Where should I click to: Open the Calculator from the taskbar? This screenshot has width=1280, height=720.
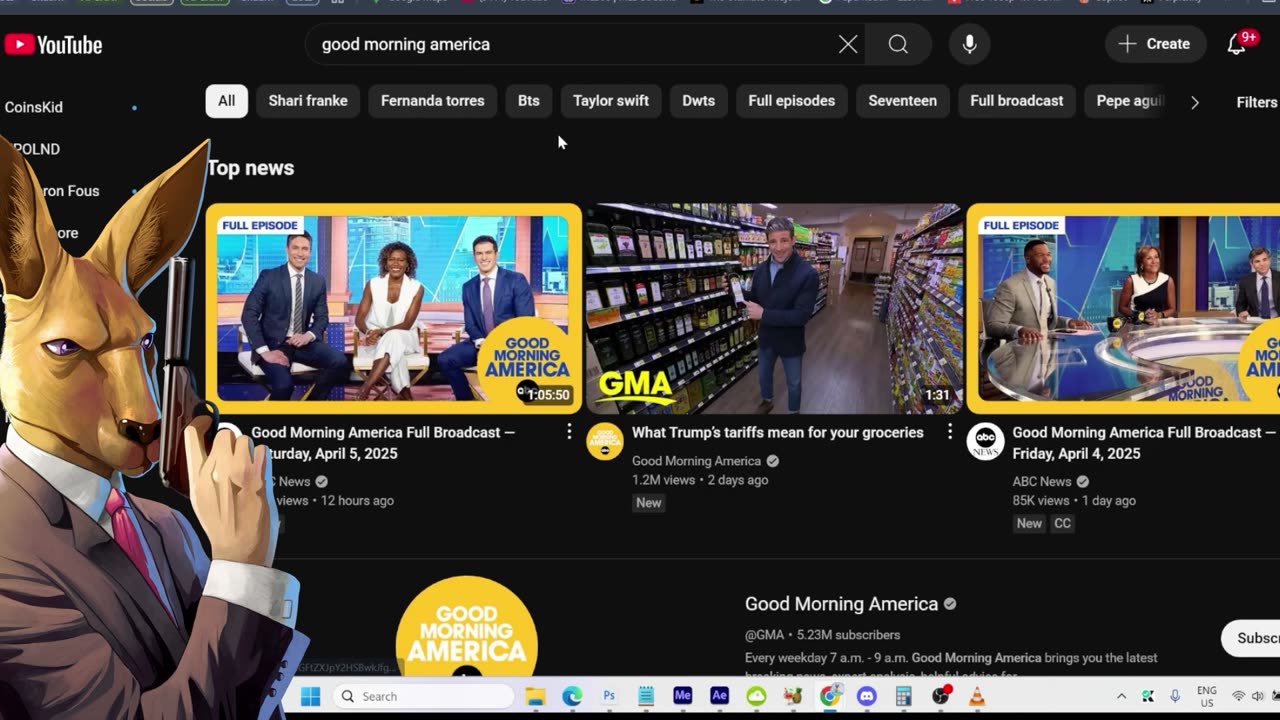(903, 696)
